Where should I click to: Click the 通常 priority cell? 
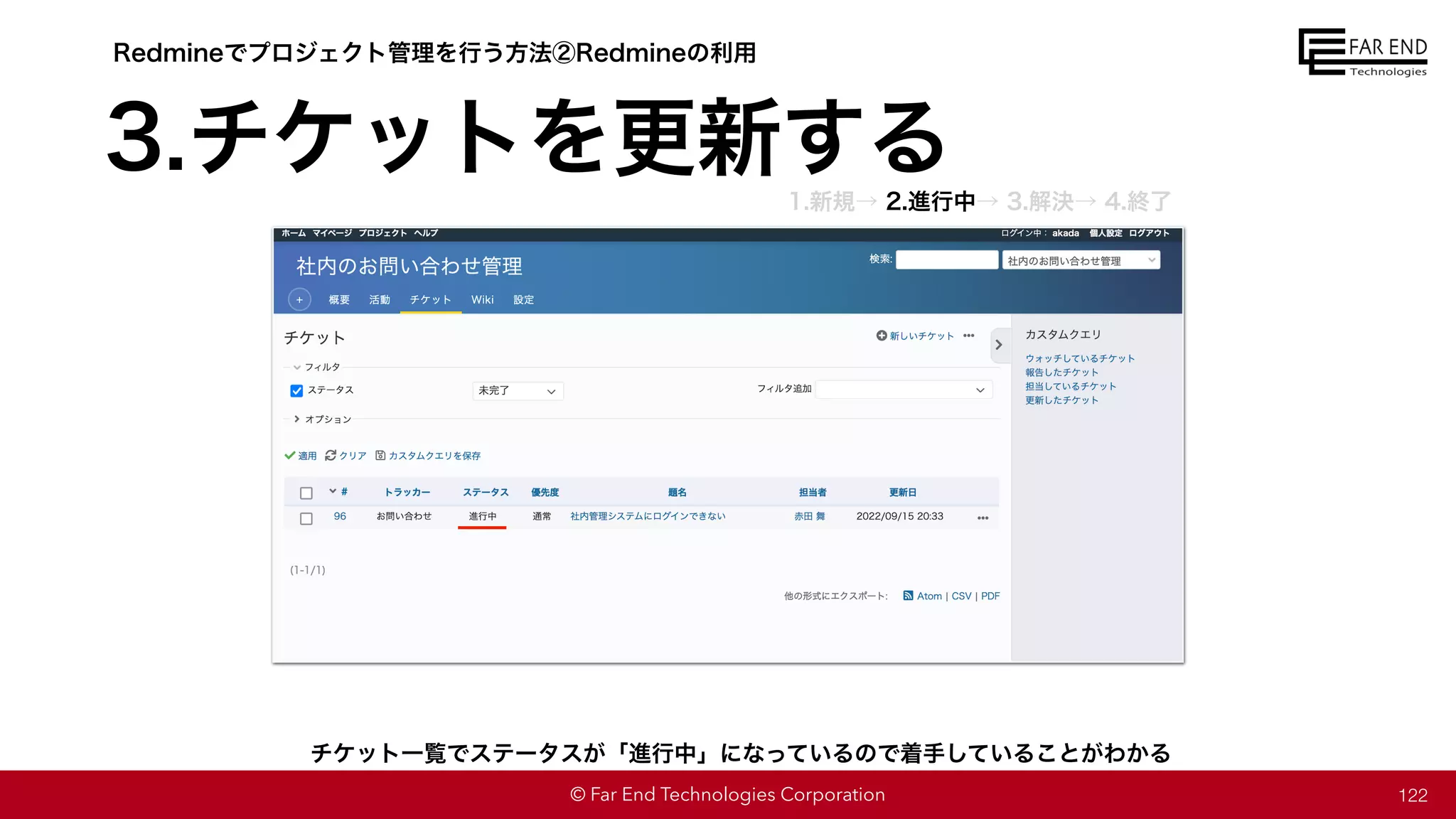point(542,516)
